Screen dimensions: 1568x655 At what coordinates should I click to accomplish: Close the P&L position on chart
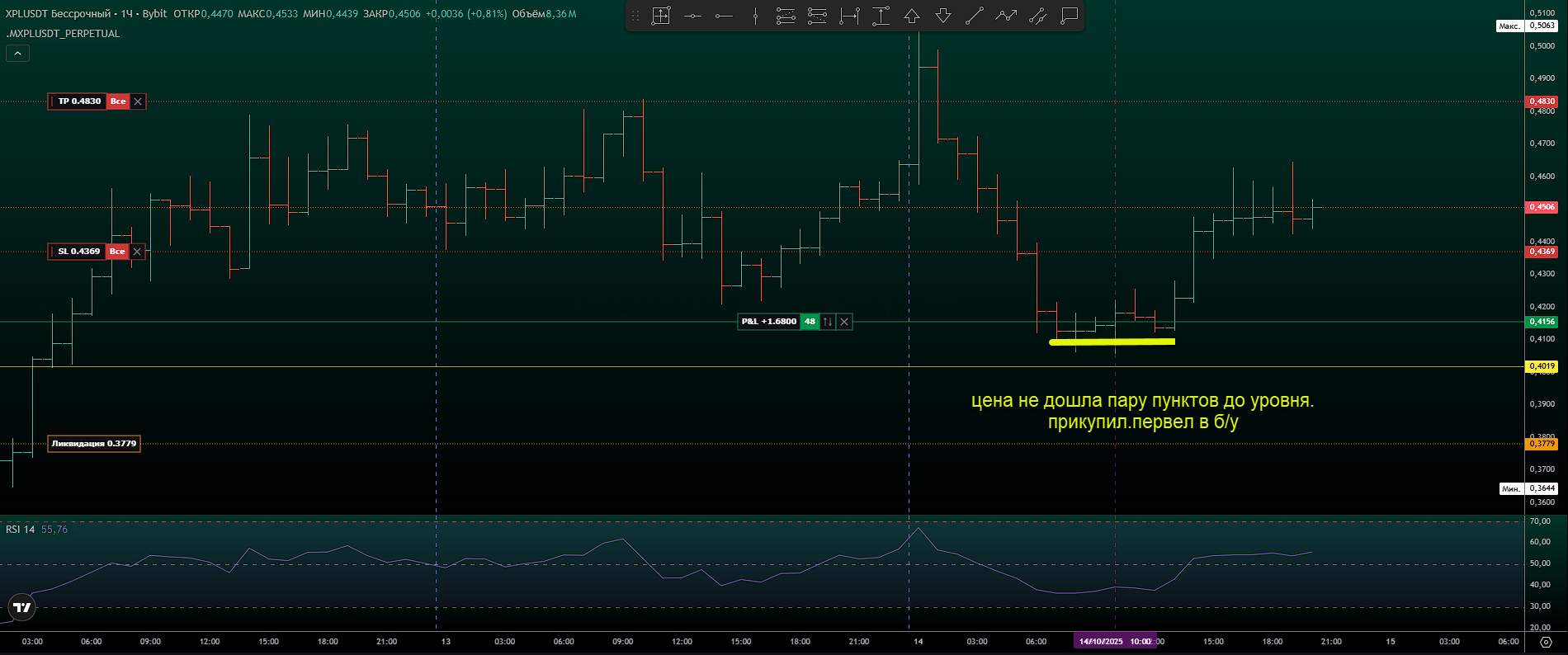click(x=844, y=322)
